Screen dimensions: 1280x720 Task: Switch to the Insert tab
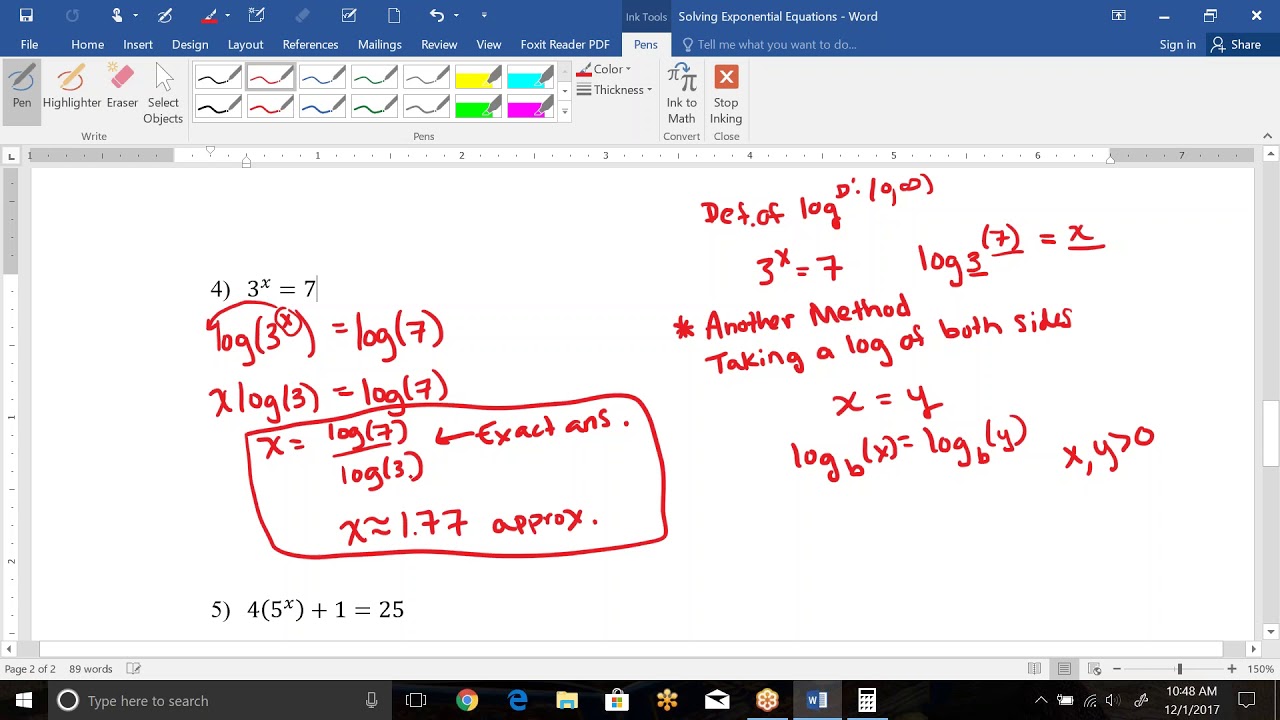pyautogui.click(x=138, y=44)
